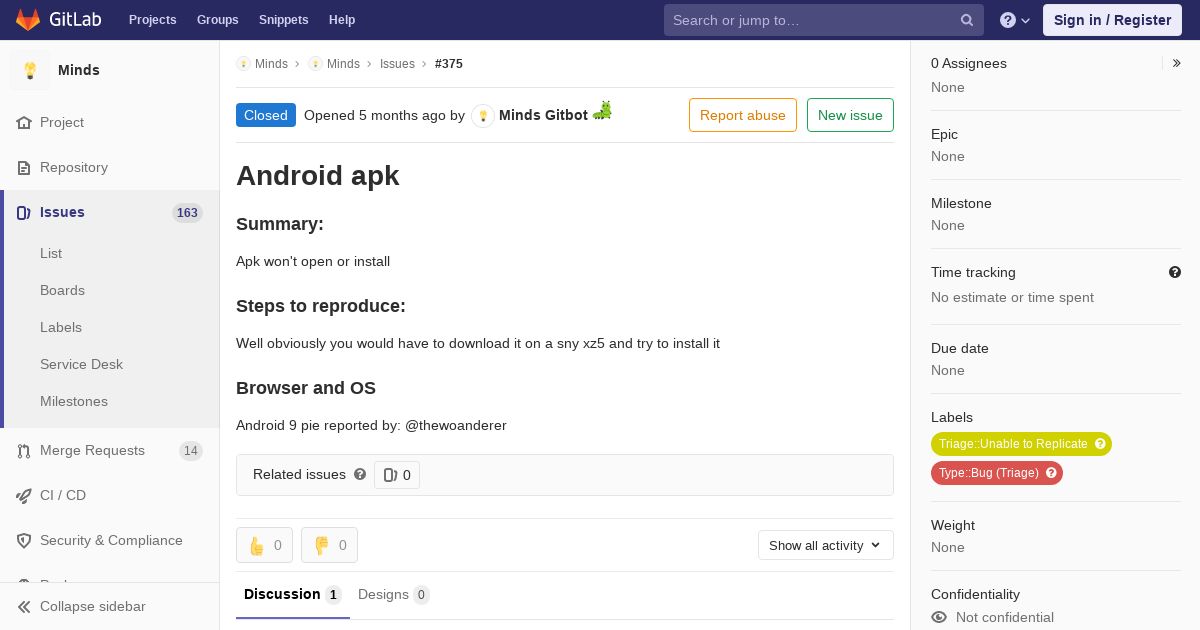The height and width of the screenshot is (630, 1200).
Task: Click the Merge Requests count badge 14
Action: click(x=190, y=451)
